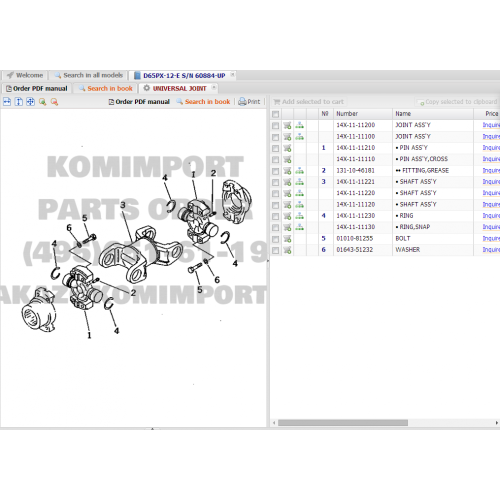Check the box for RING,SNAP row
500x500 pixels.
tap(275, 228)
